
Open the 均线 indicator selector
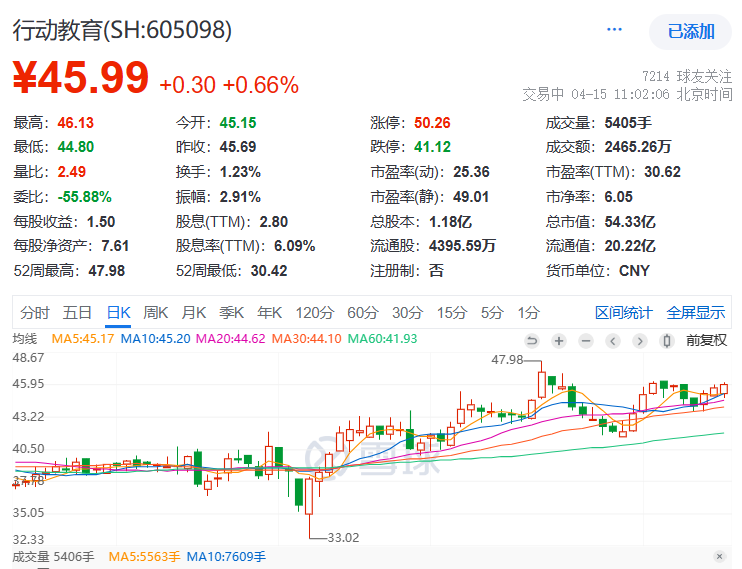(24, 339)
